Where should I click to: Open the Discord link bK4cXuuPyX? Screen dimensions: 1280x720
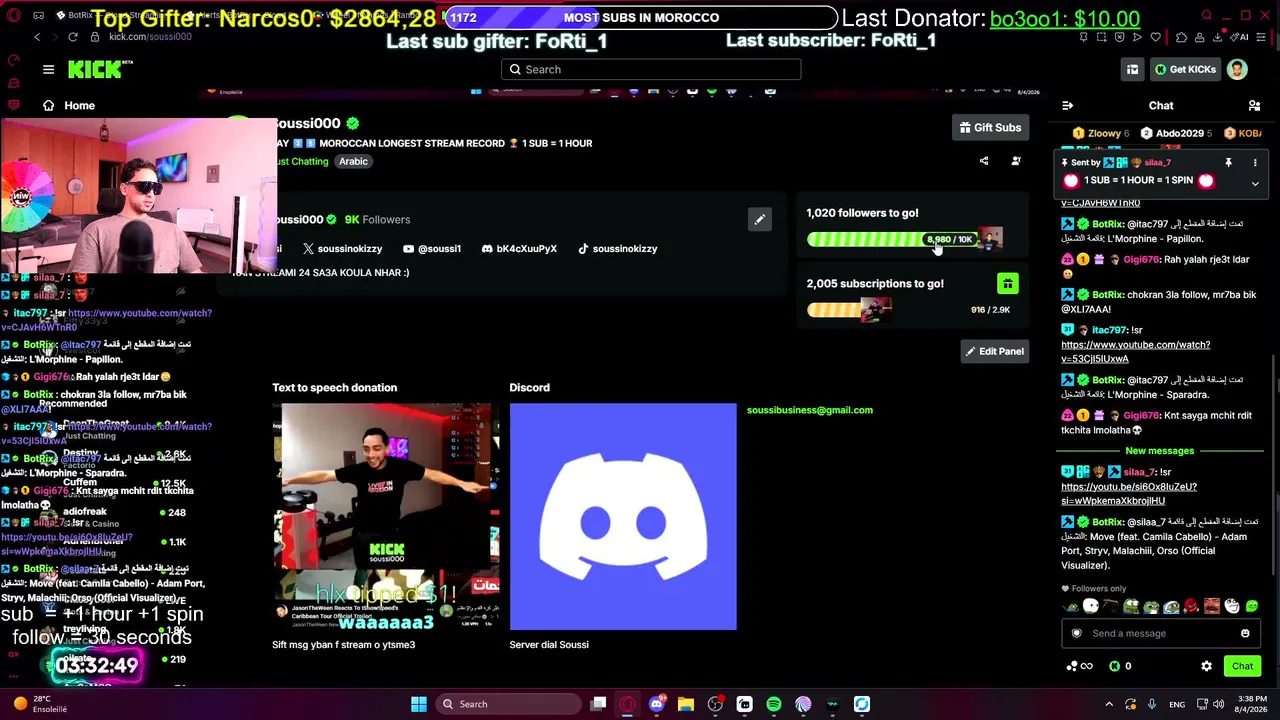tap(519, 248)
